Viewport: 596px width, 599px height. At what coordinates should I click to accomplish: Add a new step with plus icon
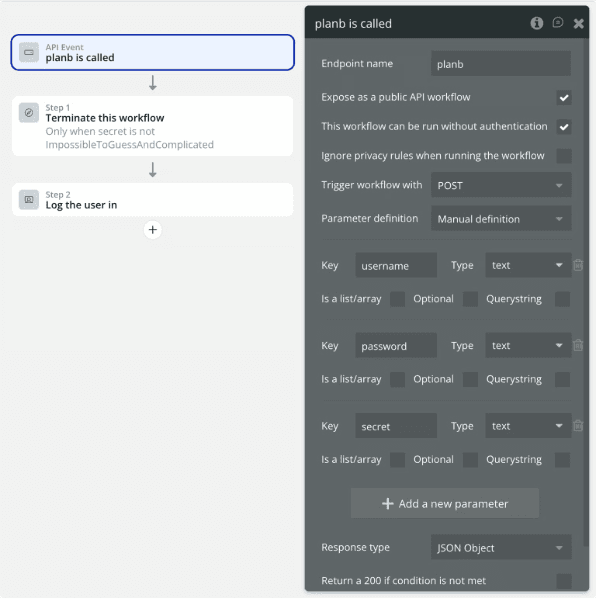click(x=152, y=230)
